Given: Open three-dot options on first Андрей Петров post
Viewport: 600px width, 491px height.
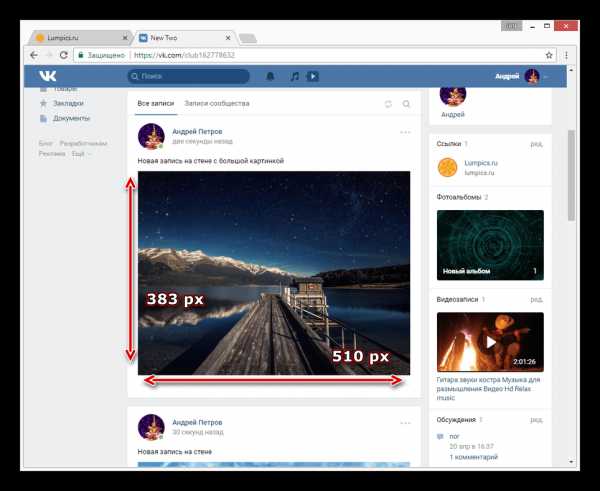Looking at the screenshot, I should pos(405,132).
